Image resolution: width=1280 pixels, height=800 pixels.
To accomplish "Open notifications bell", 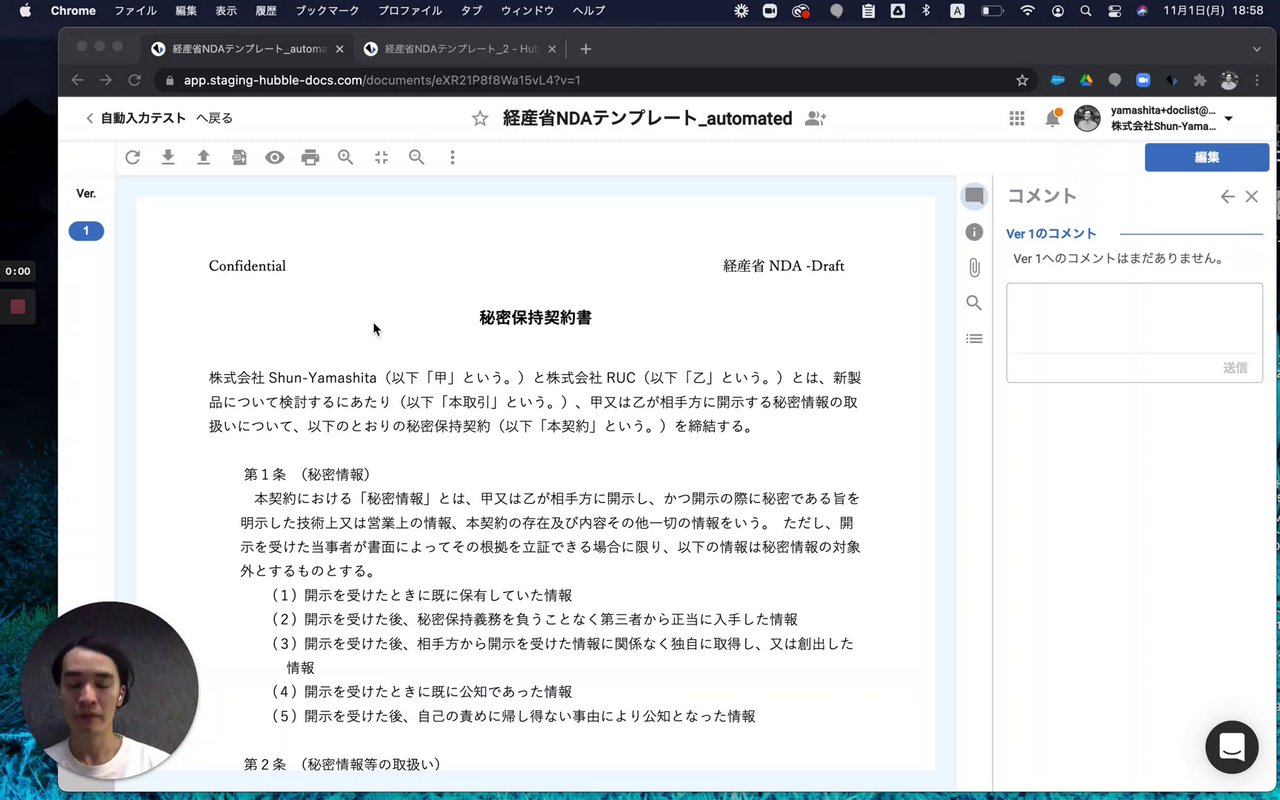I will [x=1052, y=119].
